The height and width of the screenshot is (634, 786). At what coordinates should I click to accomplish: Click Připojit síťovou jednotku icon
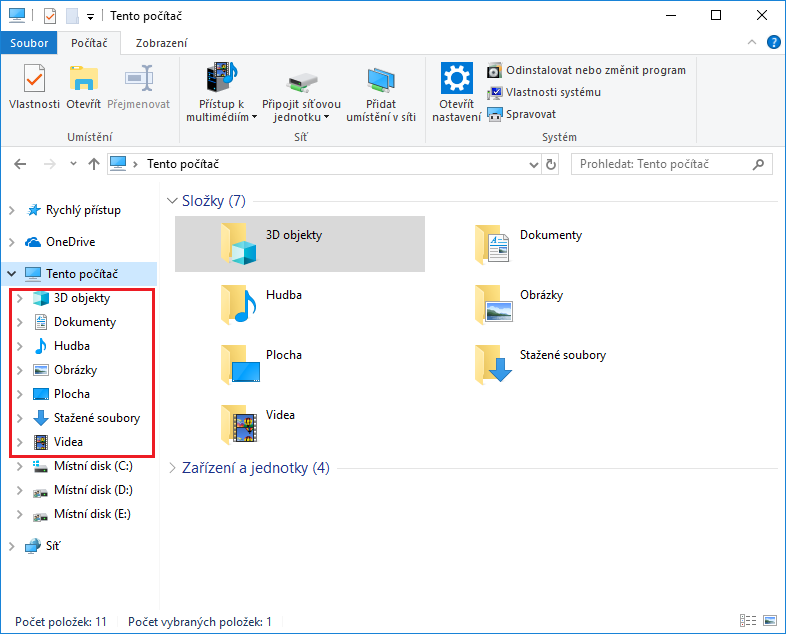[x=302, y=82]
